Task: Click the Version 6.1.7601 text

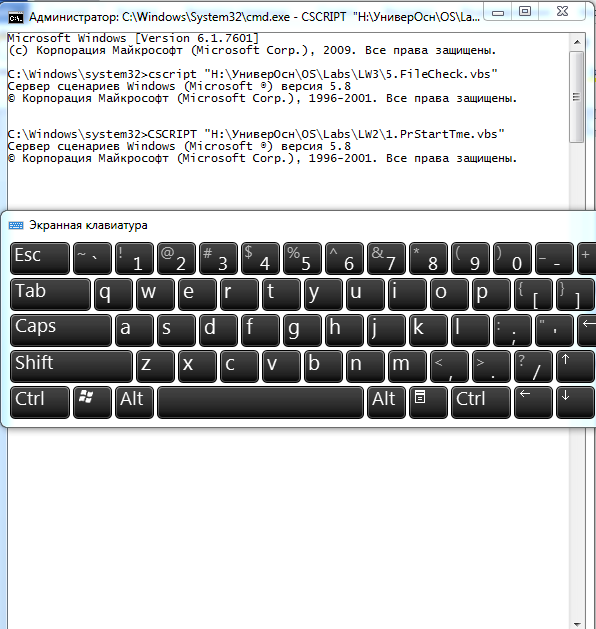Action: (197, 39)
